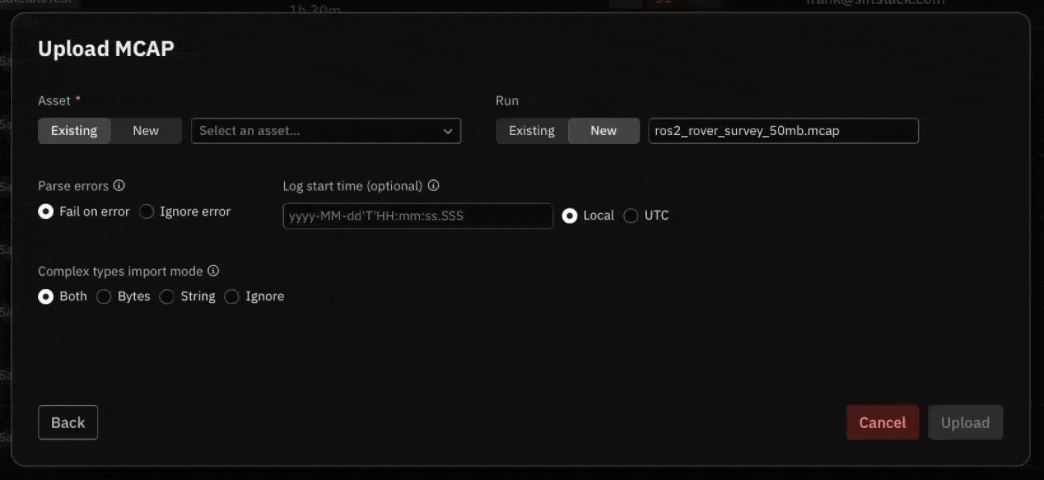Show info for Log start time
This screenshot has width=1044, height=480.
click(433, 186)
